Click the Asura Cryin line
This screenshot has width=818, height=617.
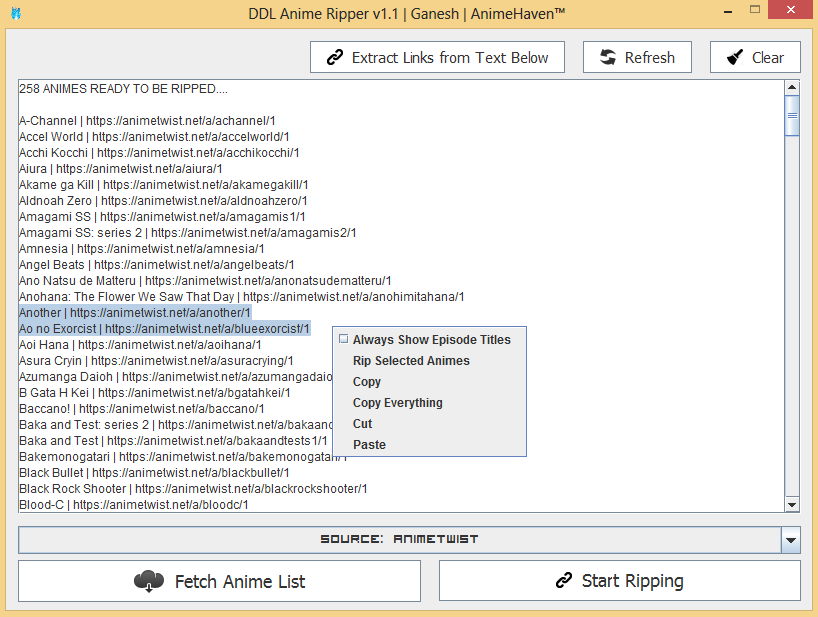156,360
